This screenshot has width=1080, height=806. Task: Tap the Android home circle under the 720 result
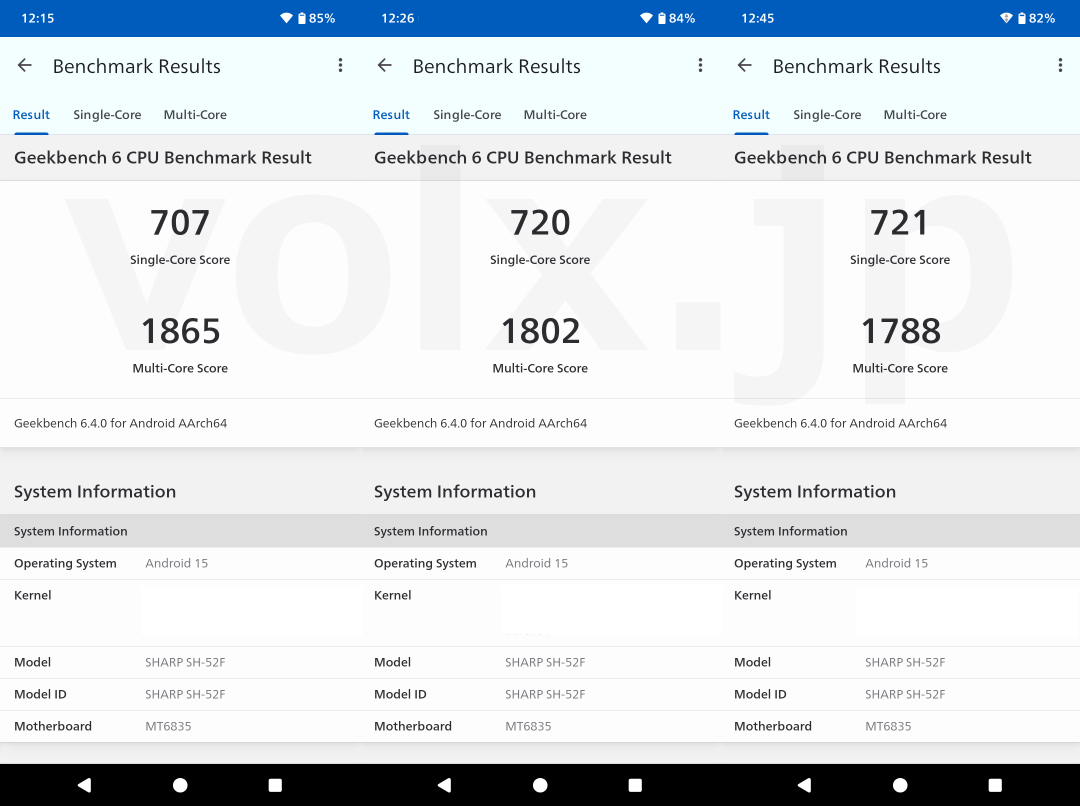540,785
